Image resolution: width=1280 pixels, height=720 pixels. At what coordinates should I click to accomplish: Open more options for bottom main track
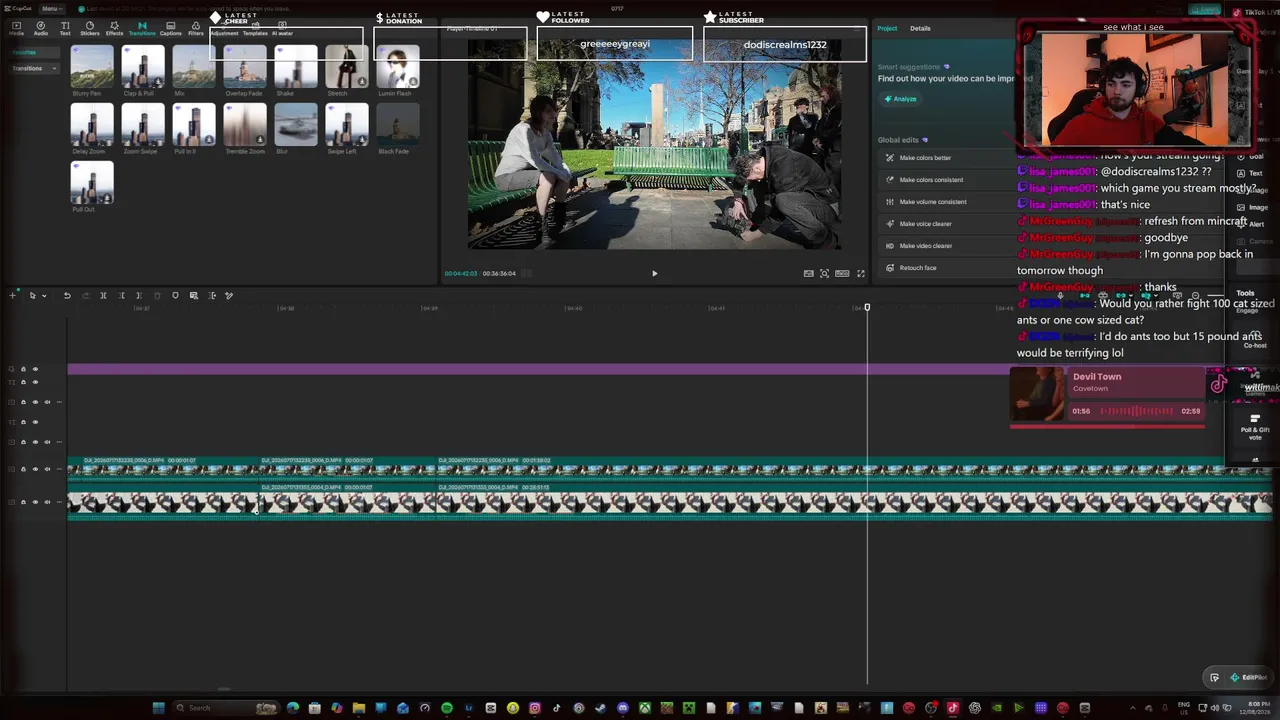click(x=59, y=502)
